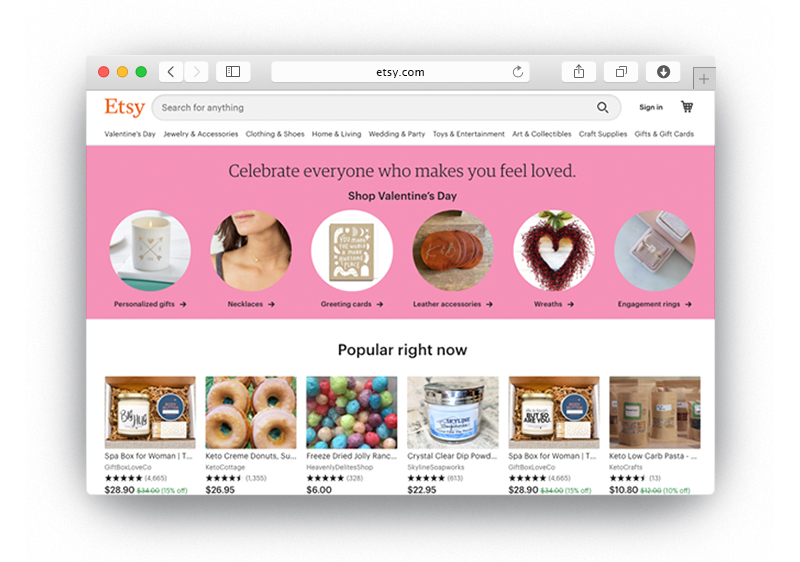Add a new tab with plus icon

coord(704,79)
